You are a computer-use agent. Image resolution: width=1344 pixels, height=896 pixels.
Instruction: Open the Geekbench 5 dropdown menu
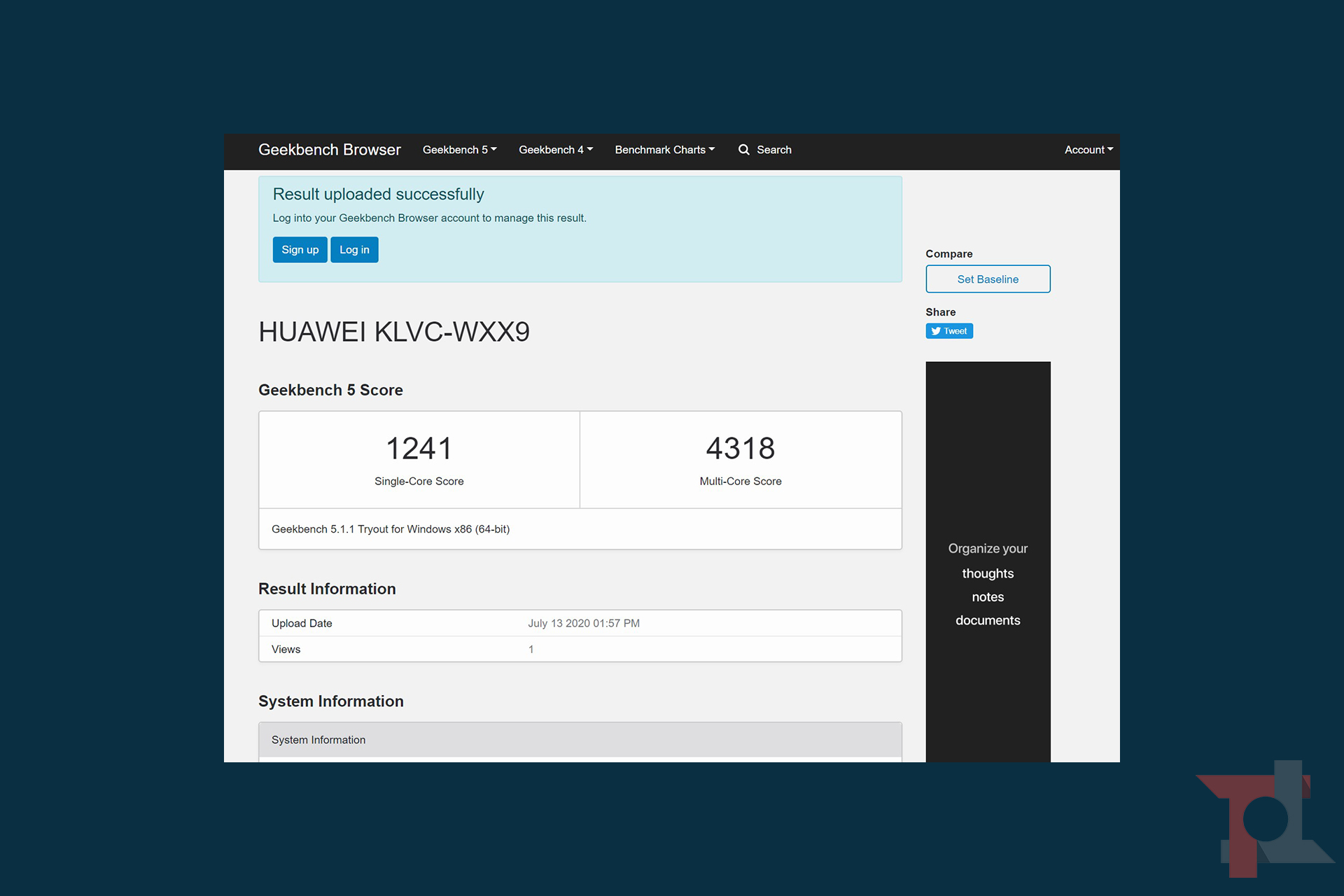tap(459, 150)
